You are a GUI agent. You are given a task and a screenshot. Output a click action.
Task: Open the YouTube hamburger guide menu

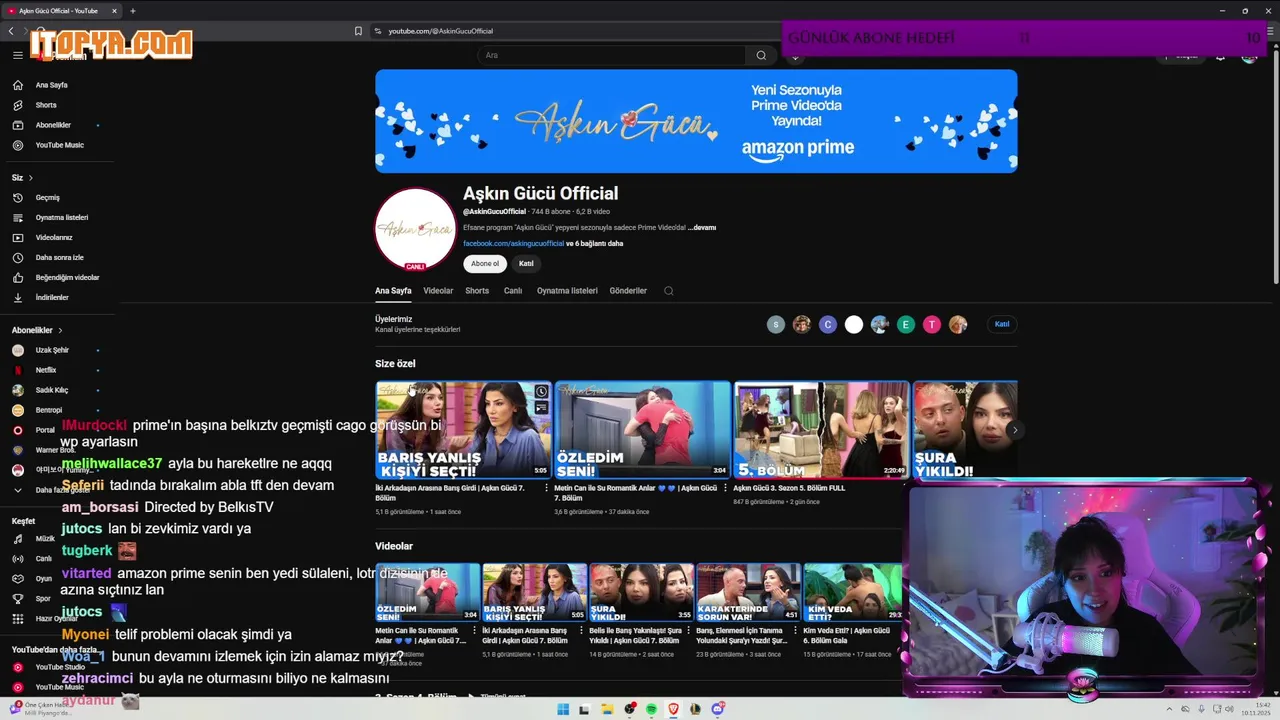click(x=18, y=55)
